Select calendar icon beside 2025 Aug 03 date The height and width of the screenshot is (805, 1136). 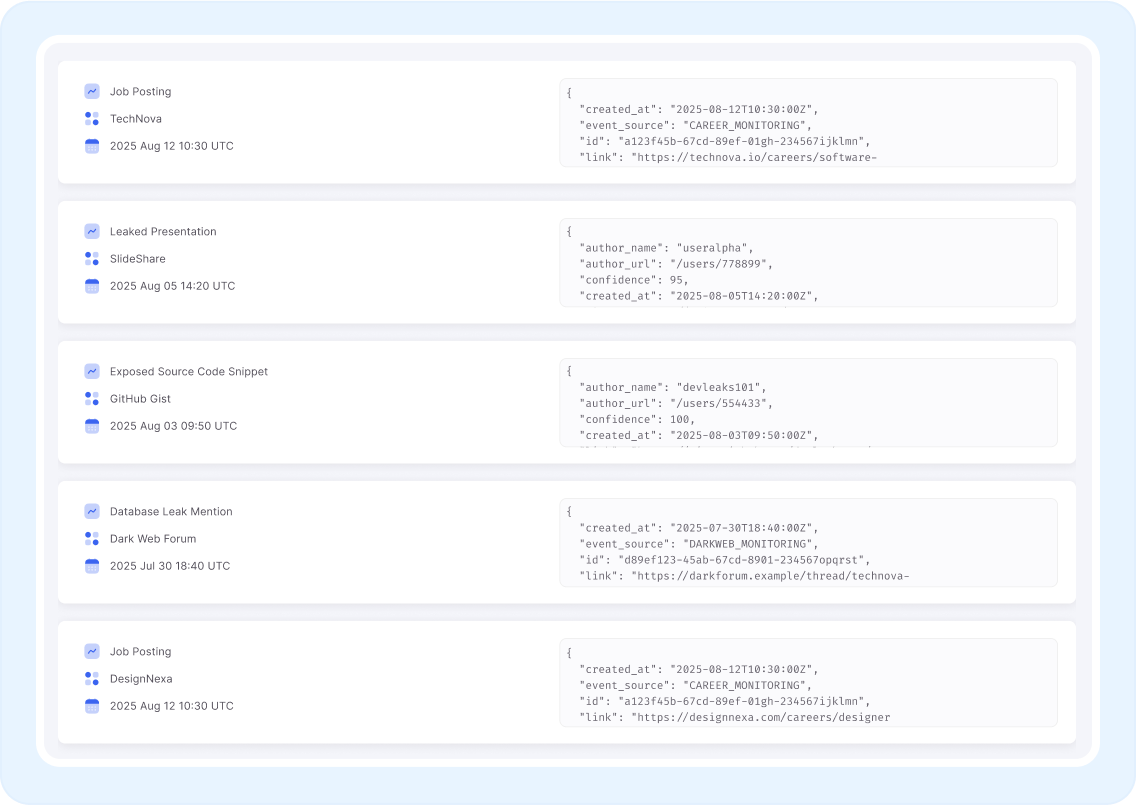click(x=92, y=426)
